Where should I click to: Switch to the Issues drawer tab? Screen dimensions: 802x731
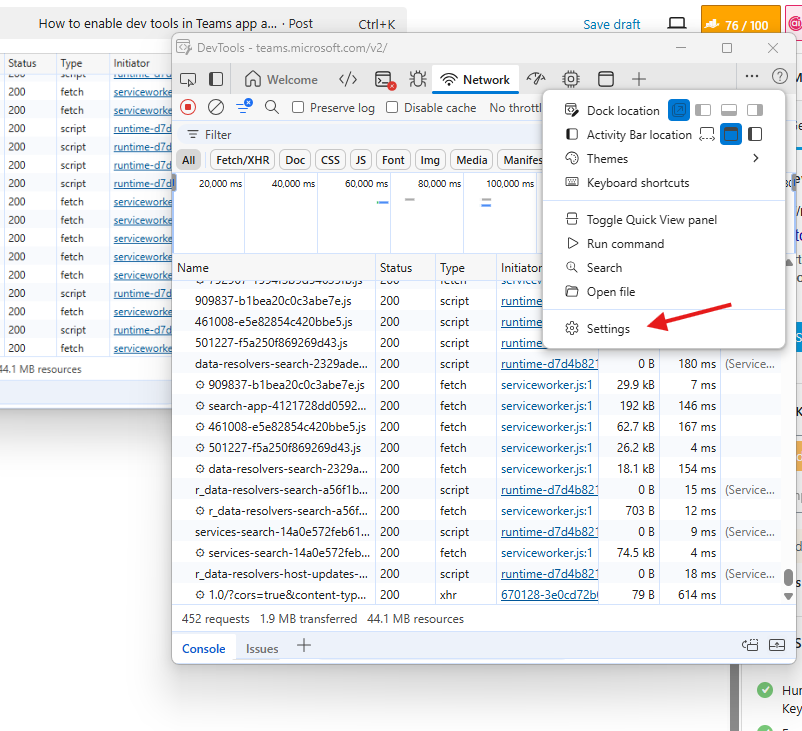(x=262, y=649)
